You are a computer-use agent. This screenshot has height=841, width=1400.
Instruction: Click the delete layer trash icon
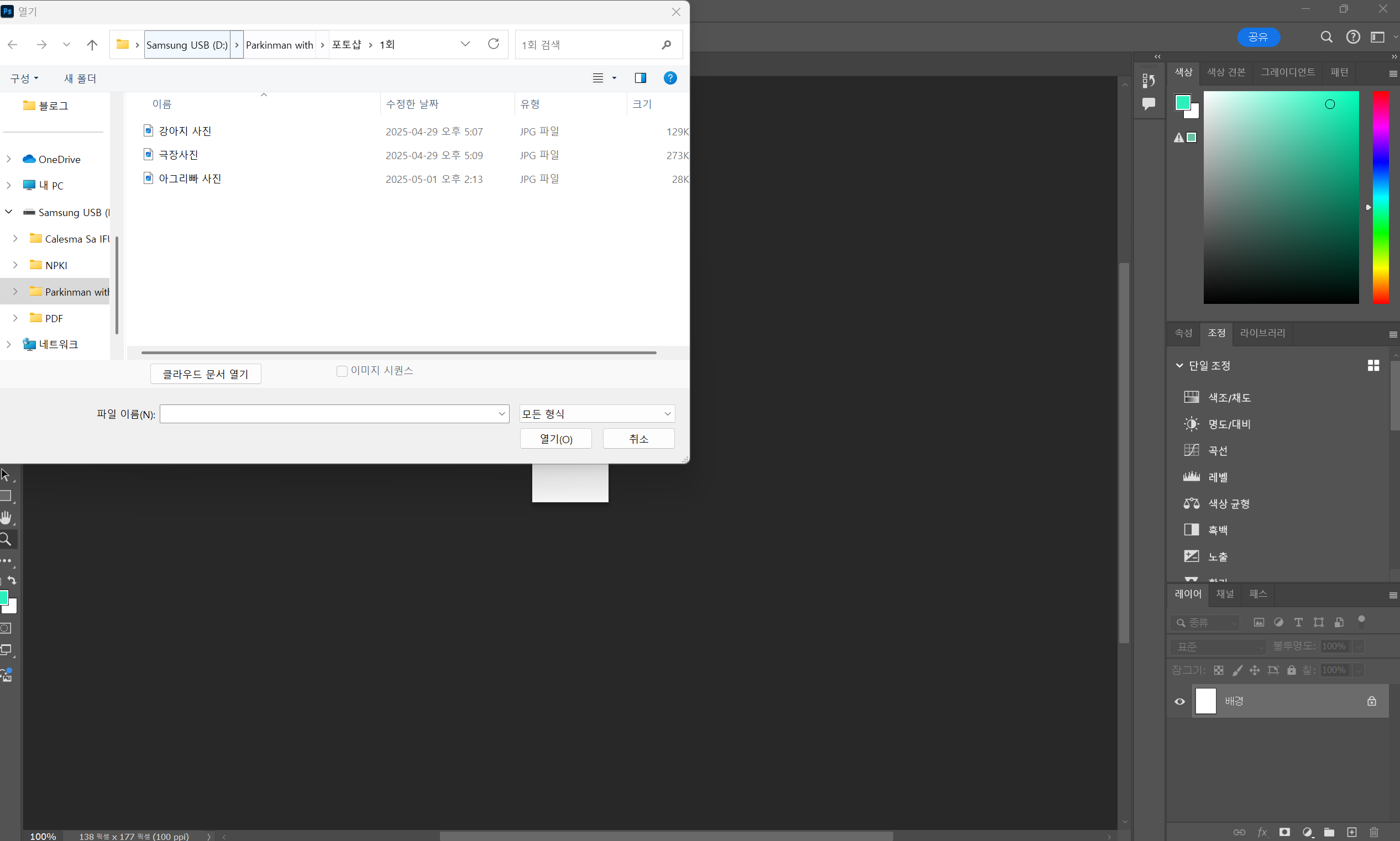click(1374, 832)
